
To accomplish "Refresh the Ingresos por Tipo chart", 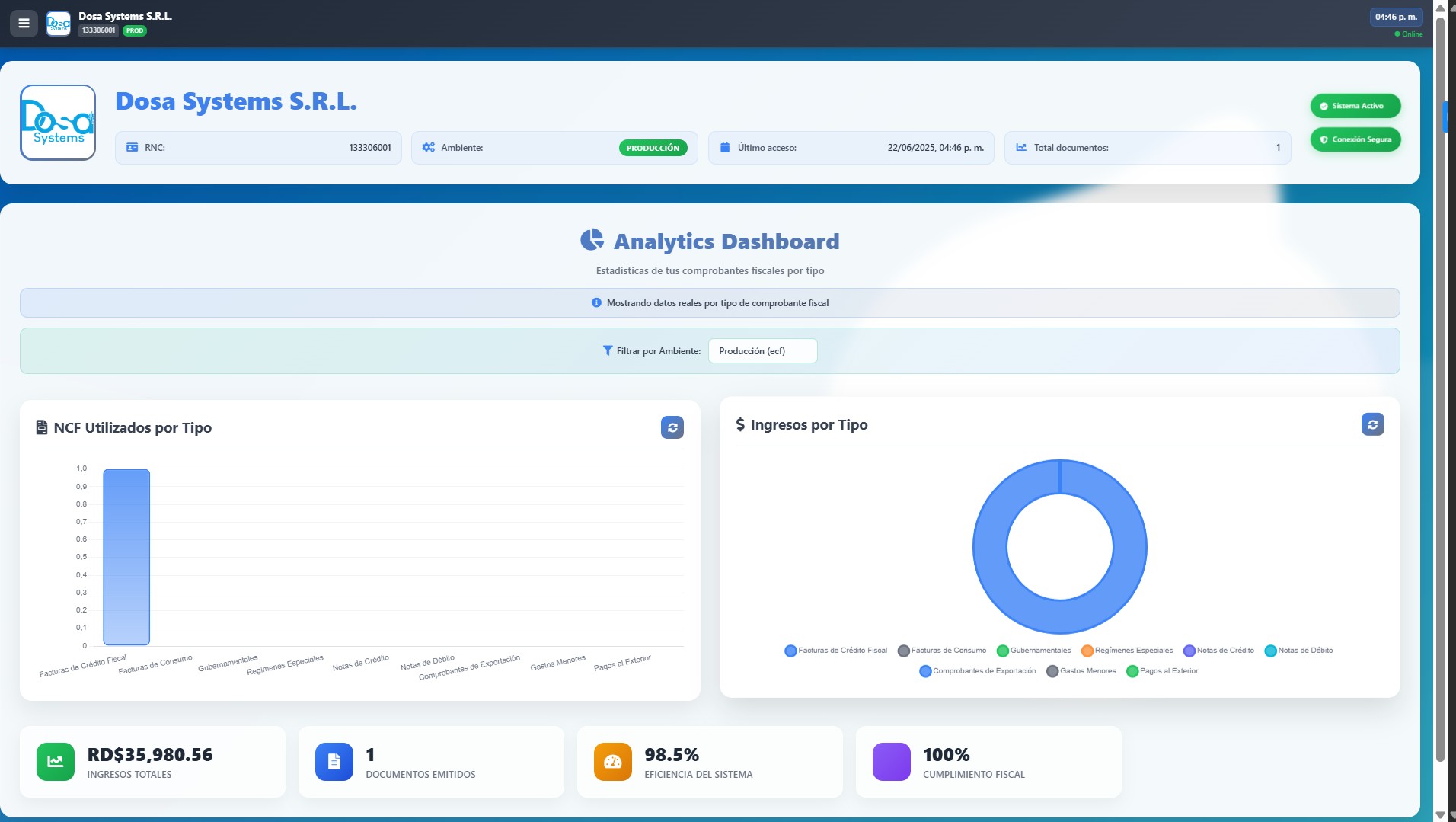I will pos(1372,424).
